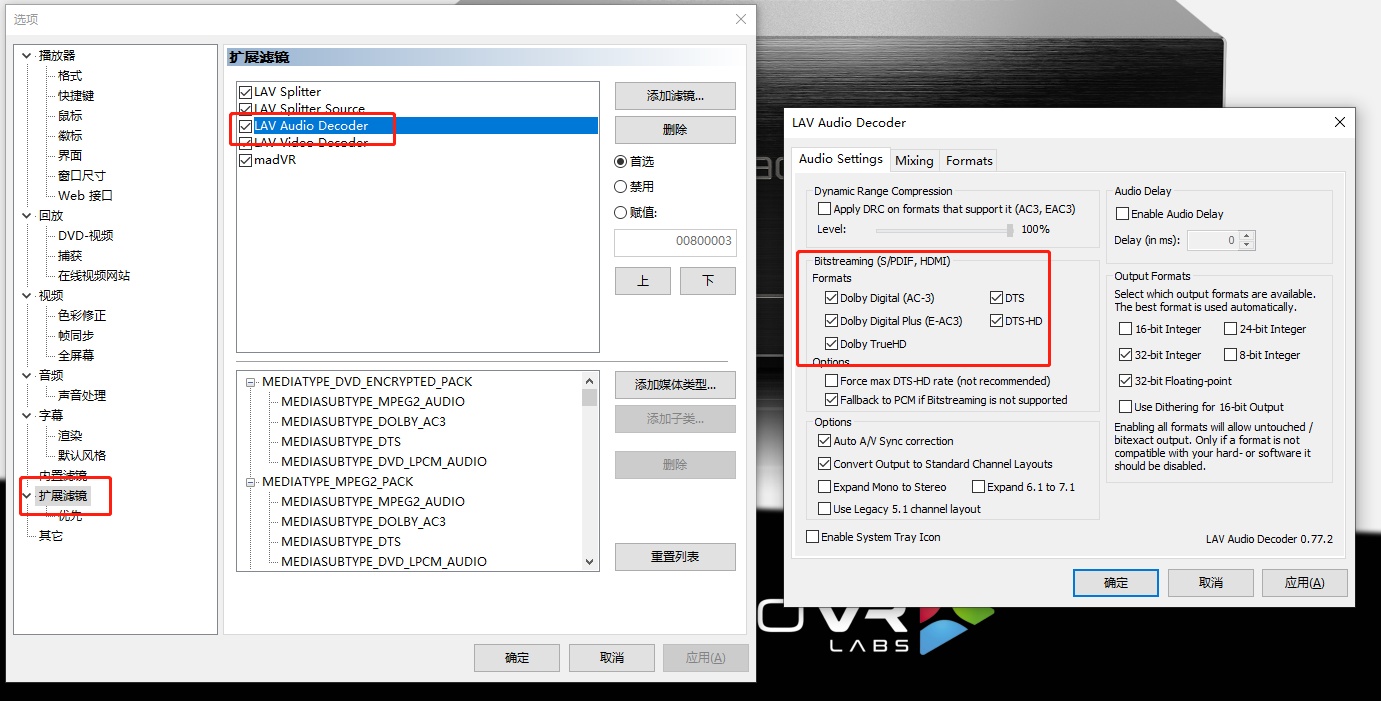Viewport: 1381px width, 701px height.
Task: Uncheck the madVR filter
Action: pyautogui.click(x=246, y=160)
